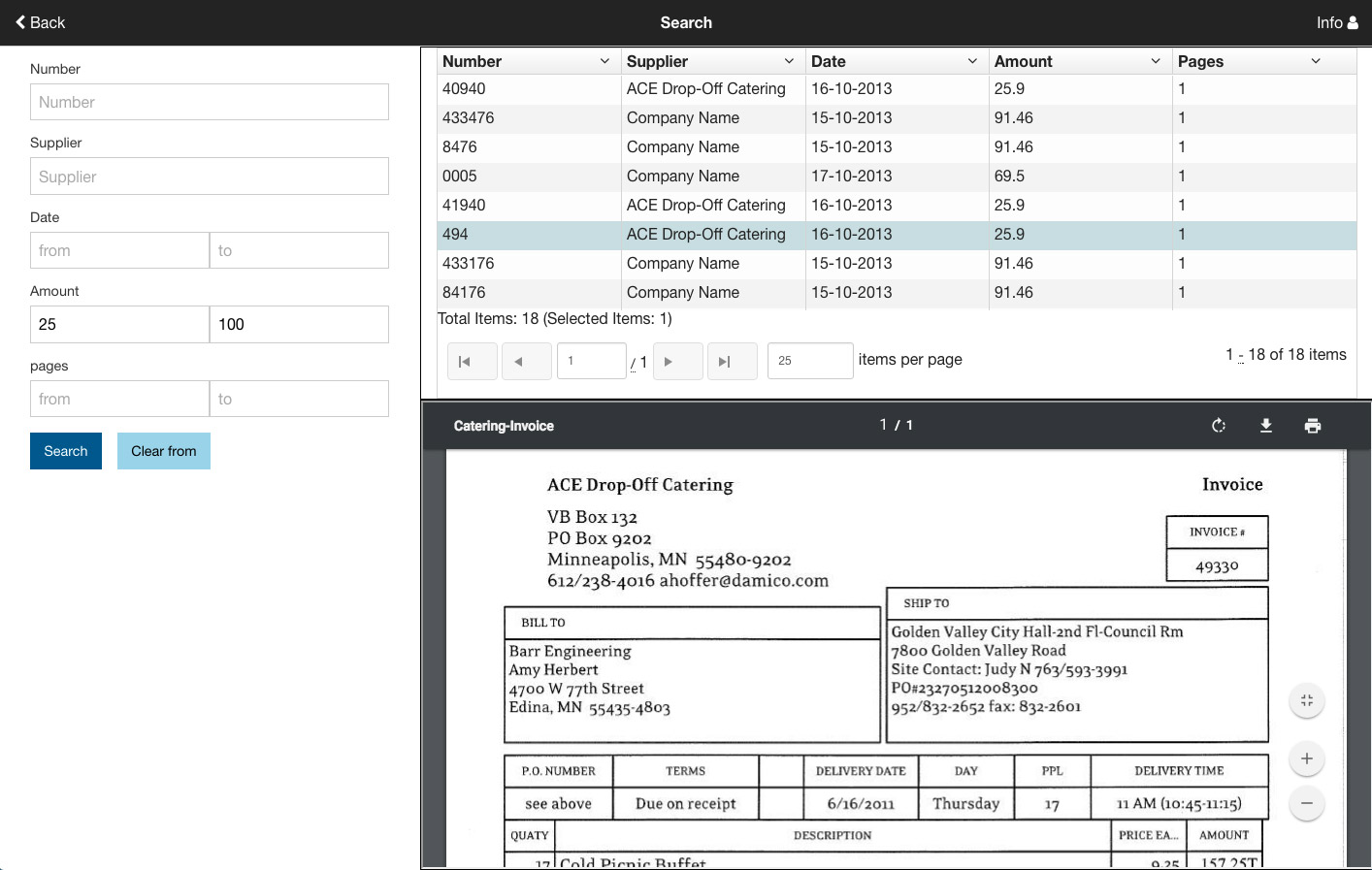Open the Pages column menu arrow
The height and width of the screenshot is (870, 1372).
[1316, 61]
